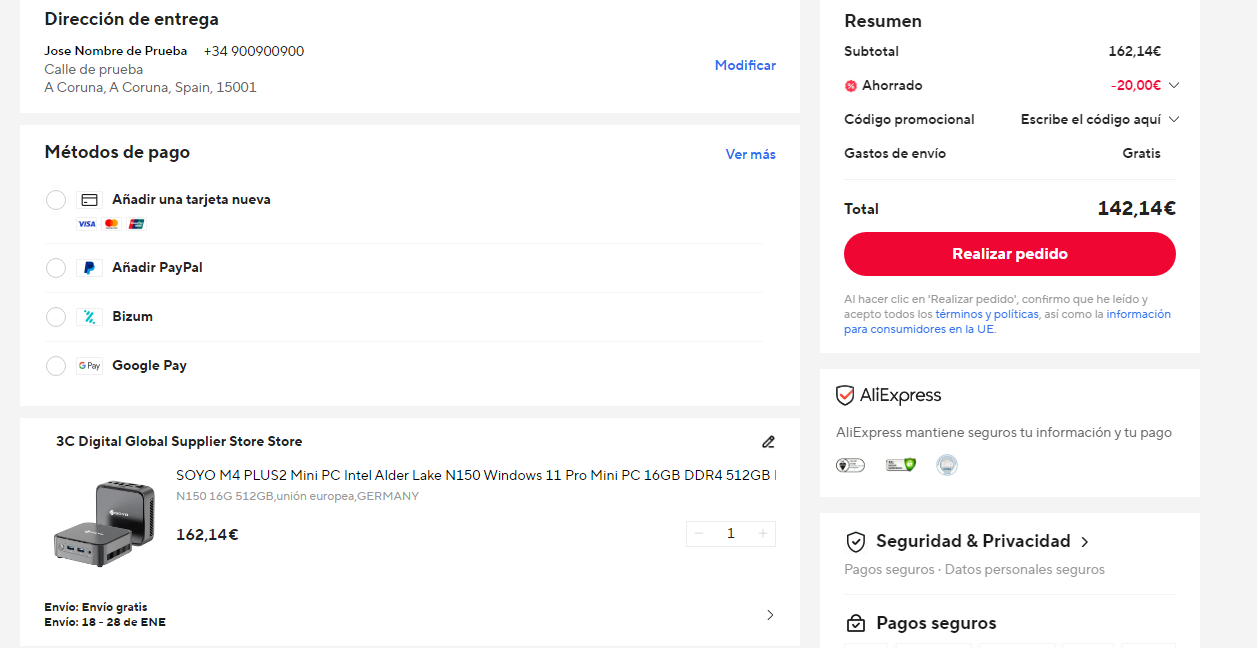The height and width of the screenshot is (648, 1257).
Task: Click the quantity field showing 1
Action: click(731, 534)
